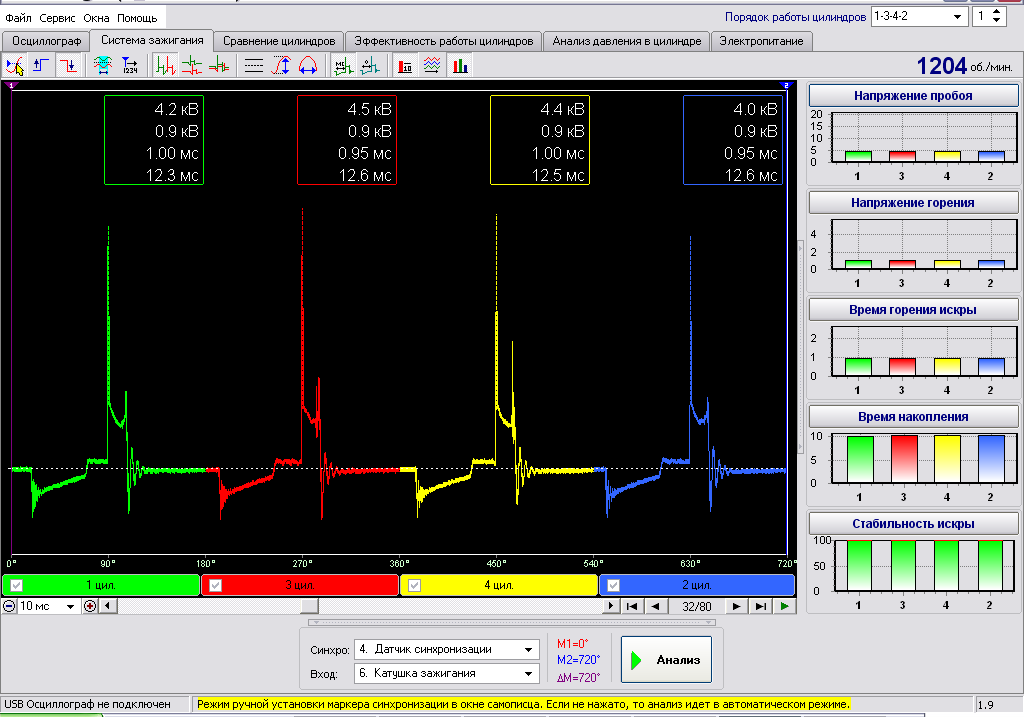Open the Помощь menu
This screenshot has height=717, width=1024.
(137, 18)
